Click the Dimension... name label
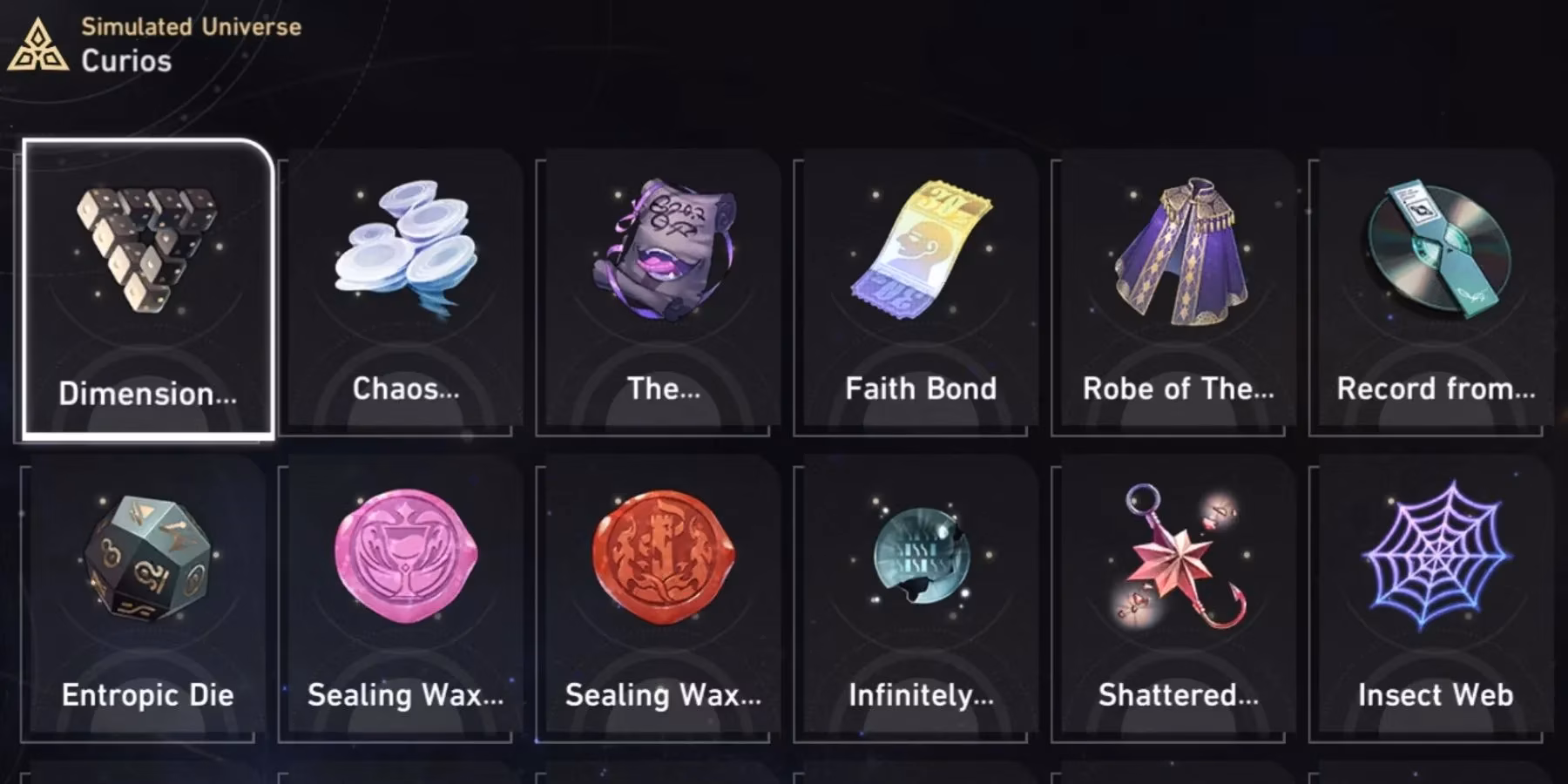The image size is (1568, 784). (148, 394)
